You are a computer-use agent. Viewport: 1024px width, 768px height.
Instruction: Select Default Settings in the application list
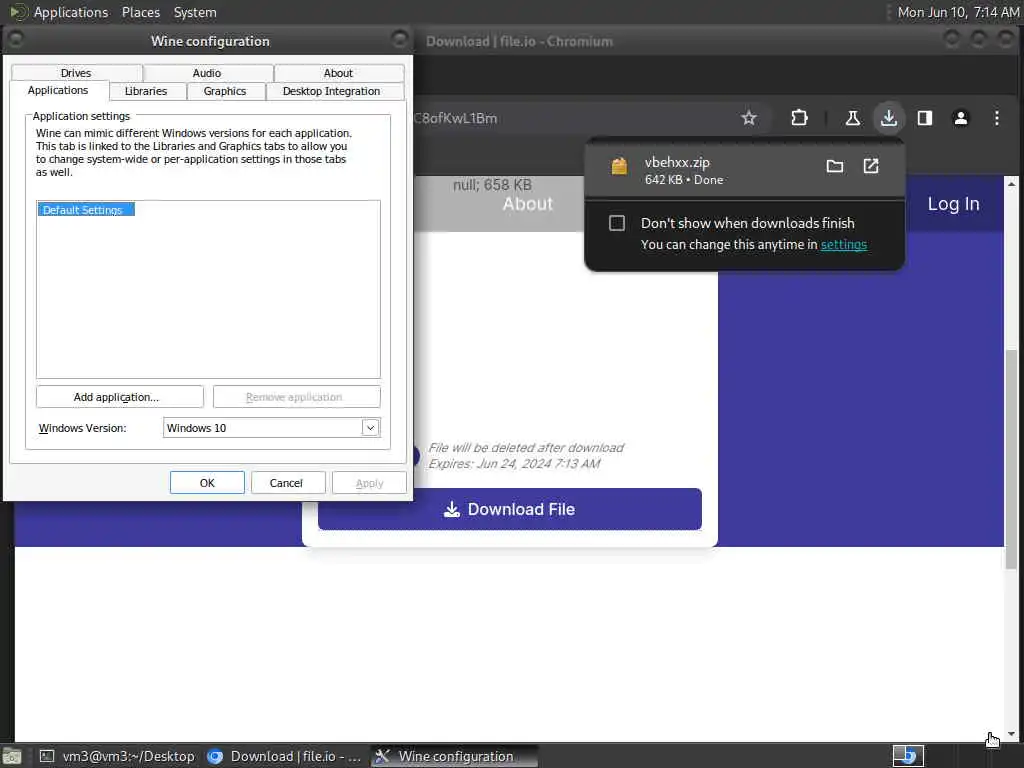tap(86, 210)
